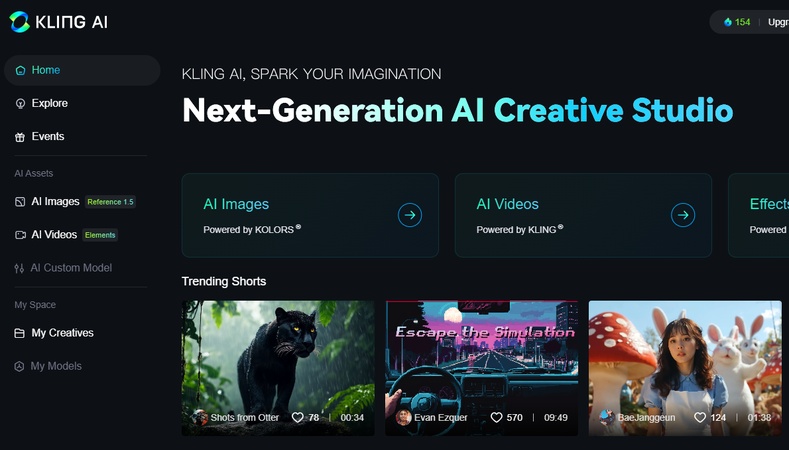Screen dimensions: 789x450
Task: Click the Explore lightbulb icon in sidebar
Action: point(20,104)
